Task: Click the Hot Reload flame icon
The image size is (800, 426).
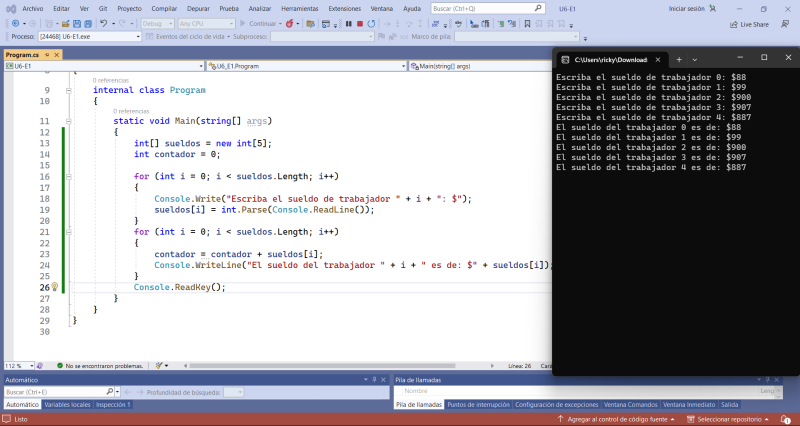Action: [x=289, y=23]
